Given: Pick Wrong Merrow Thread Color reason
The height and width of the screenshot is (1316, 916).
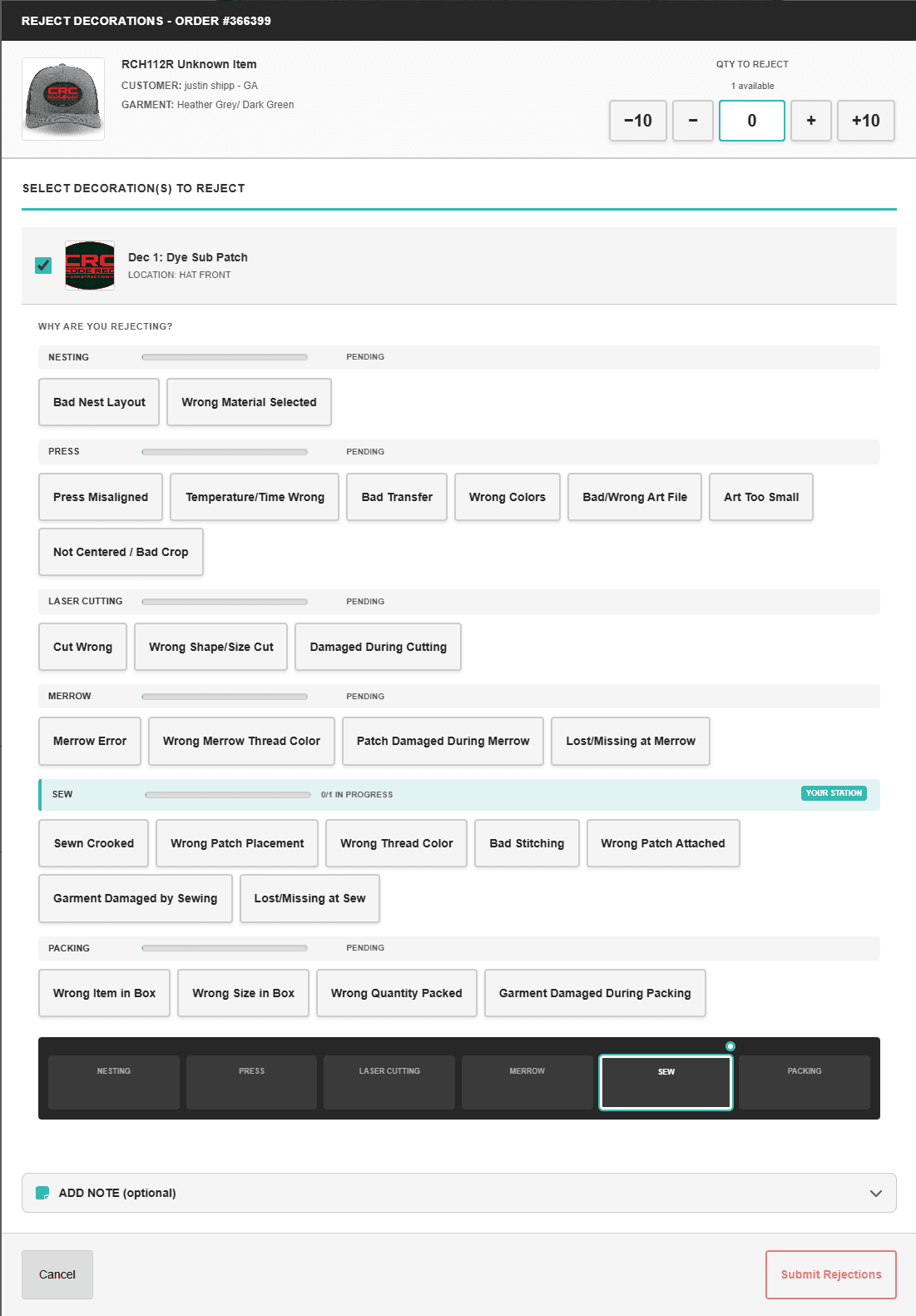Looking at the screenshot, I should (241, 741).
